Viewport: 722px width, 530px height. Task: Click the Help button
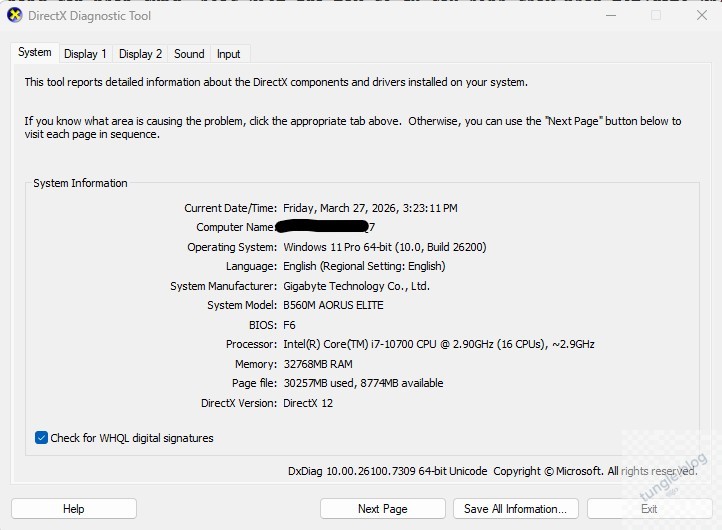(x=74, y=509)
